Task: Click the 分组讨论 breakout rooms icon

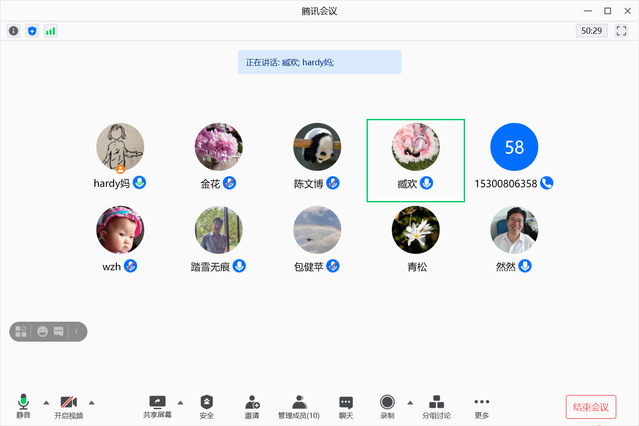Action: tap(436, 405)
